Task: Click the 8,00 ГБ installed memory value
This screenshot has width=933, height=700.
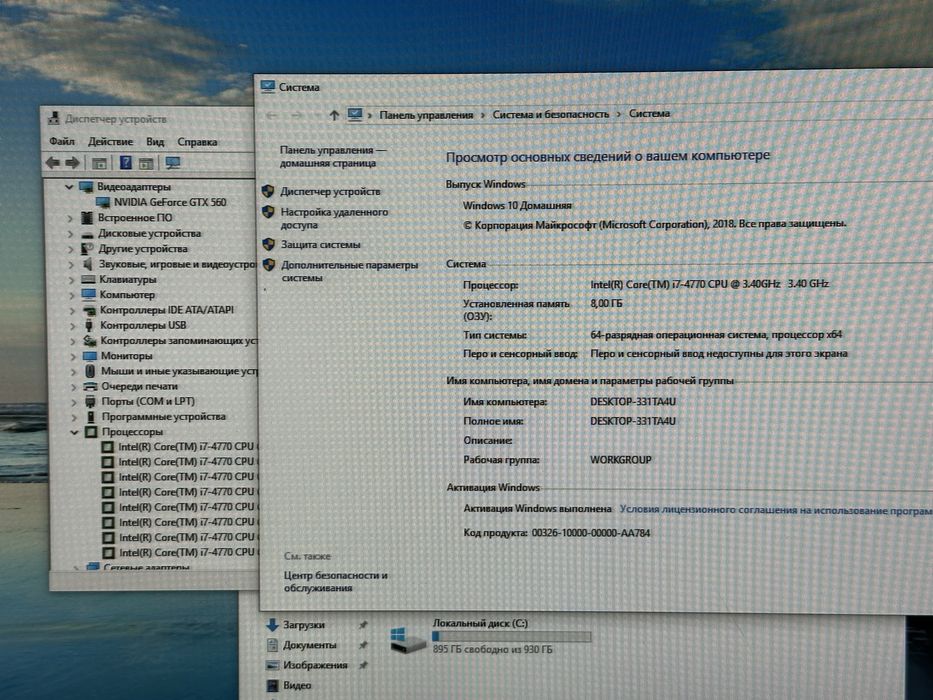Action: pyautogui.click(x=606, y=304)
